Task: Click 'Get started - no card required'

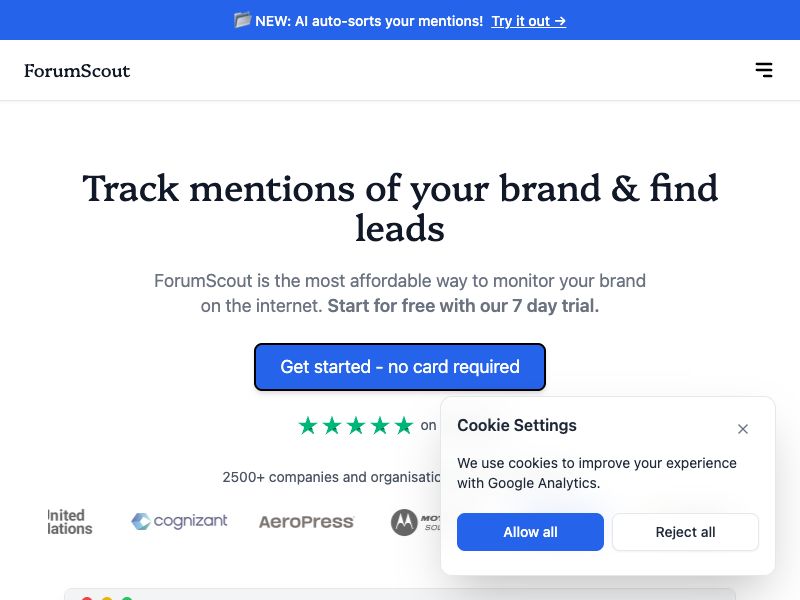Action: tap(400, 367)
